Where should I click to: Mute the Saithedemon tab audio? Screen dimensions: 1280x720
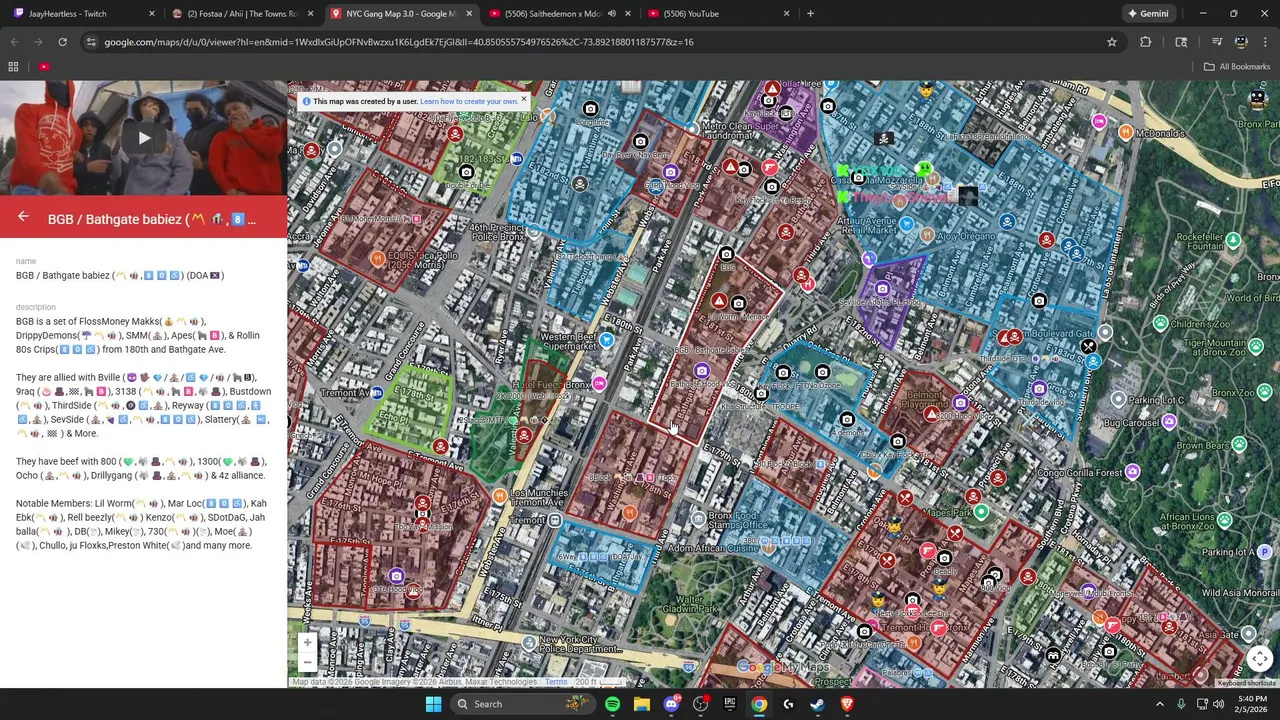(611, 14)
